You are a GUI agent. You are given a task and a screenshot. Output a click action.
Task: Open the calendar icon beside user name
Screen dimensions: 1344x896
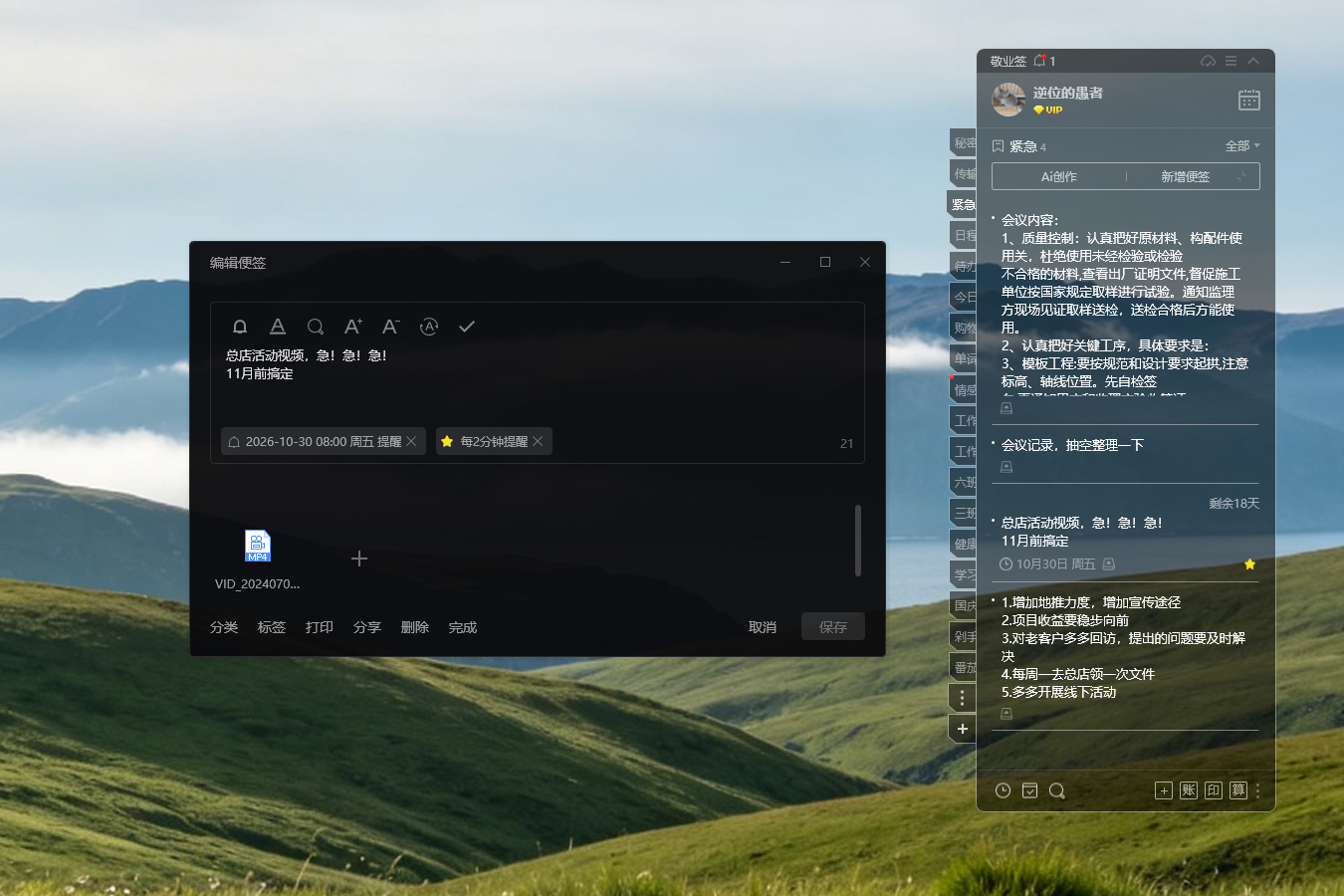(1249, 100)
